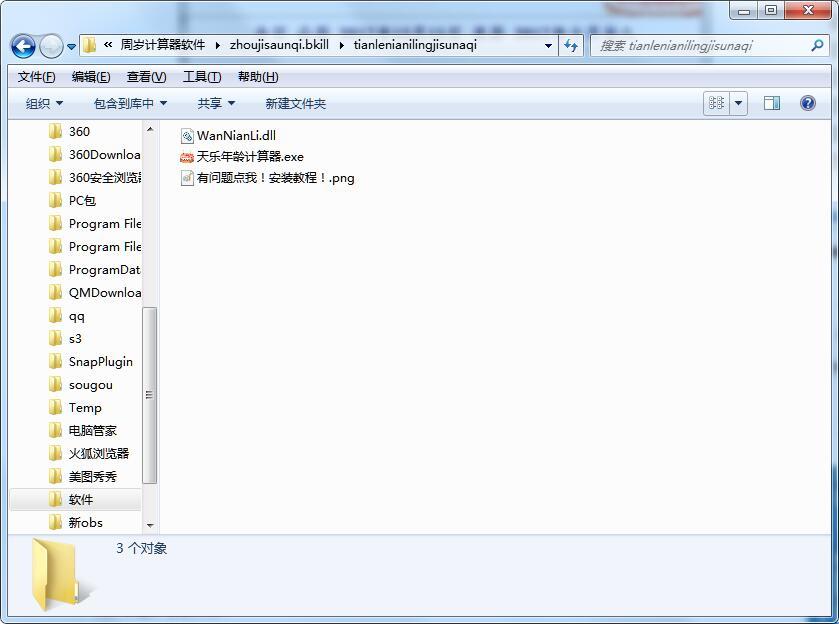
Task: Click tree scrollbar up arrow
Action: click(x=150, y=129)
